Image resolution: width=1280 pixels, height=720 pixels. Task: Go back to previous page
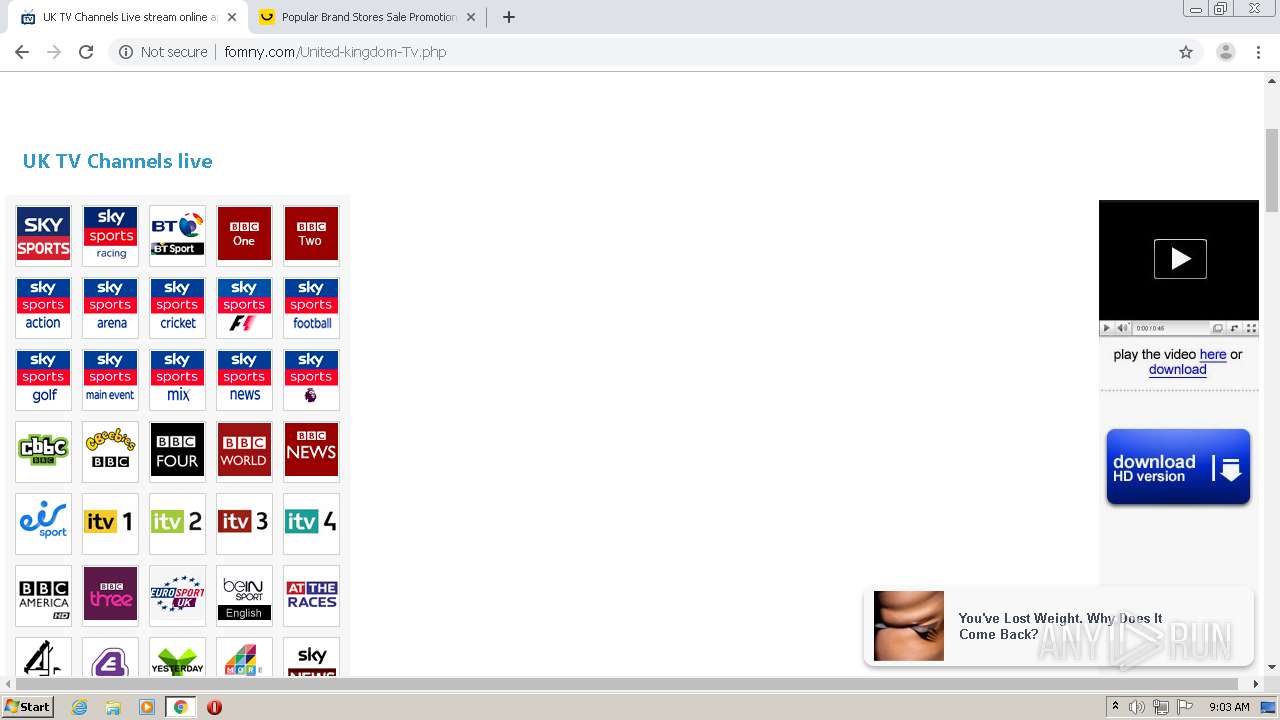point(22,52)
